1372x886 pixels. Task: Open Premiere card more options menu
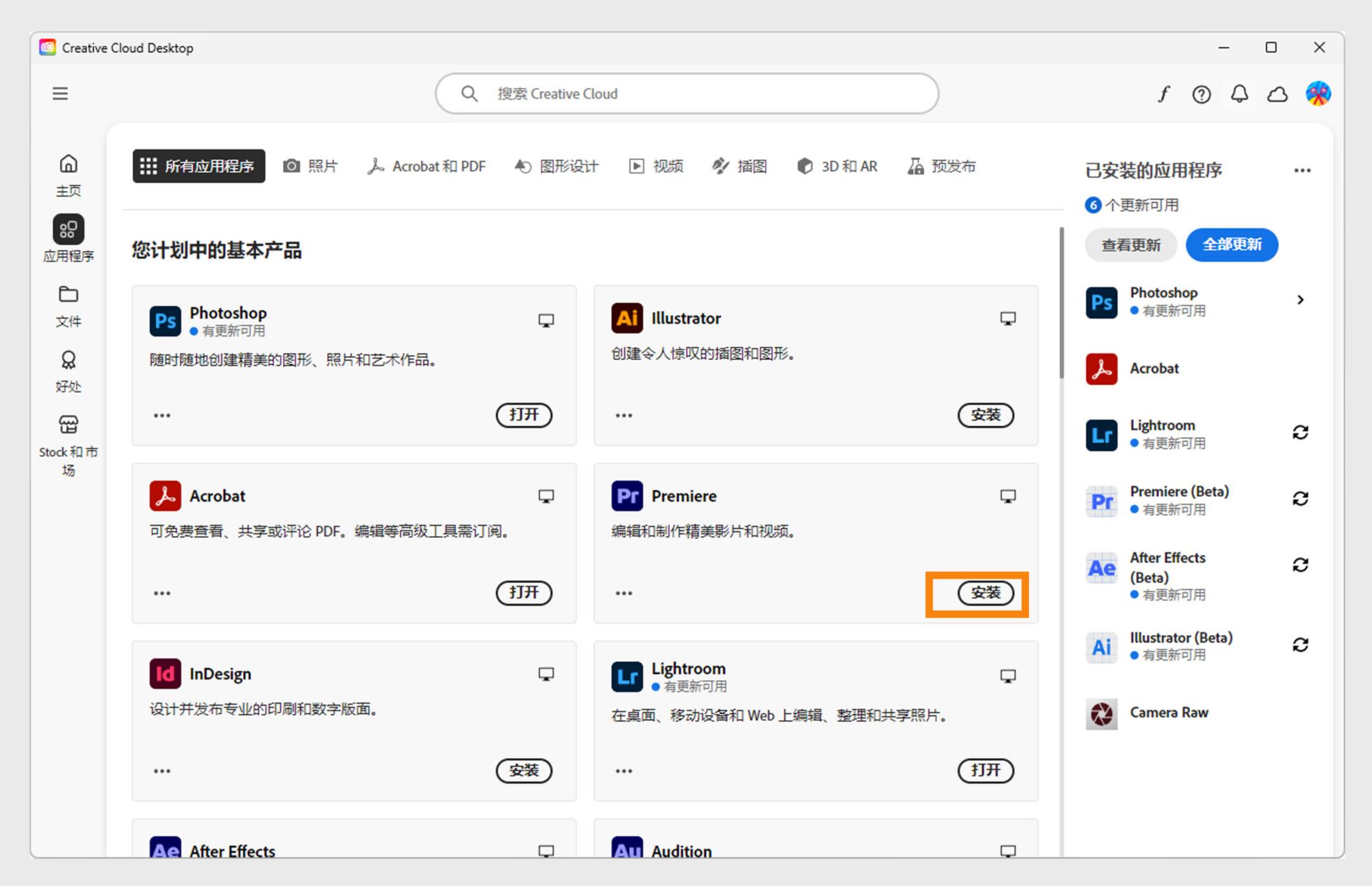pos(624,594)
